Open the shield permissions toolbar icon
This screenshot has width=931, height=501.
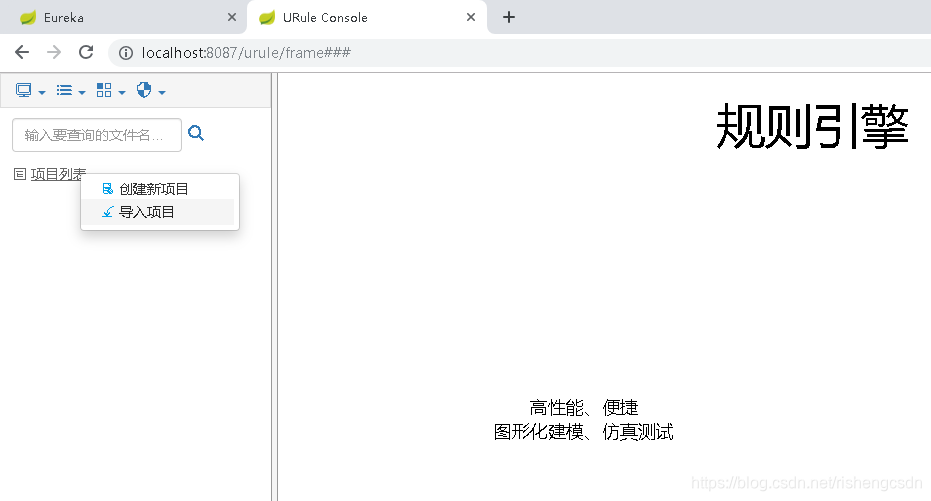144,90
